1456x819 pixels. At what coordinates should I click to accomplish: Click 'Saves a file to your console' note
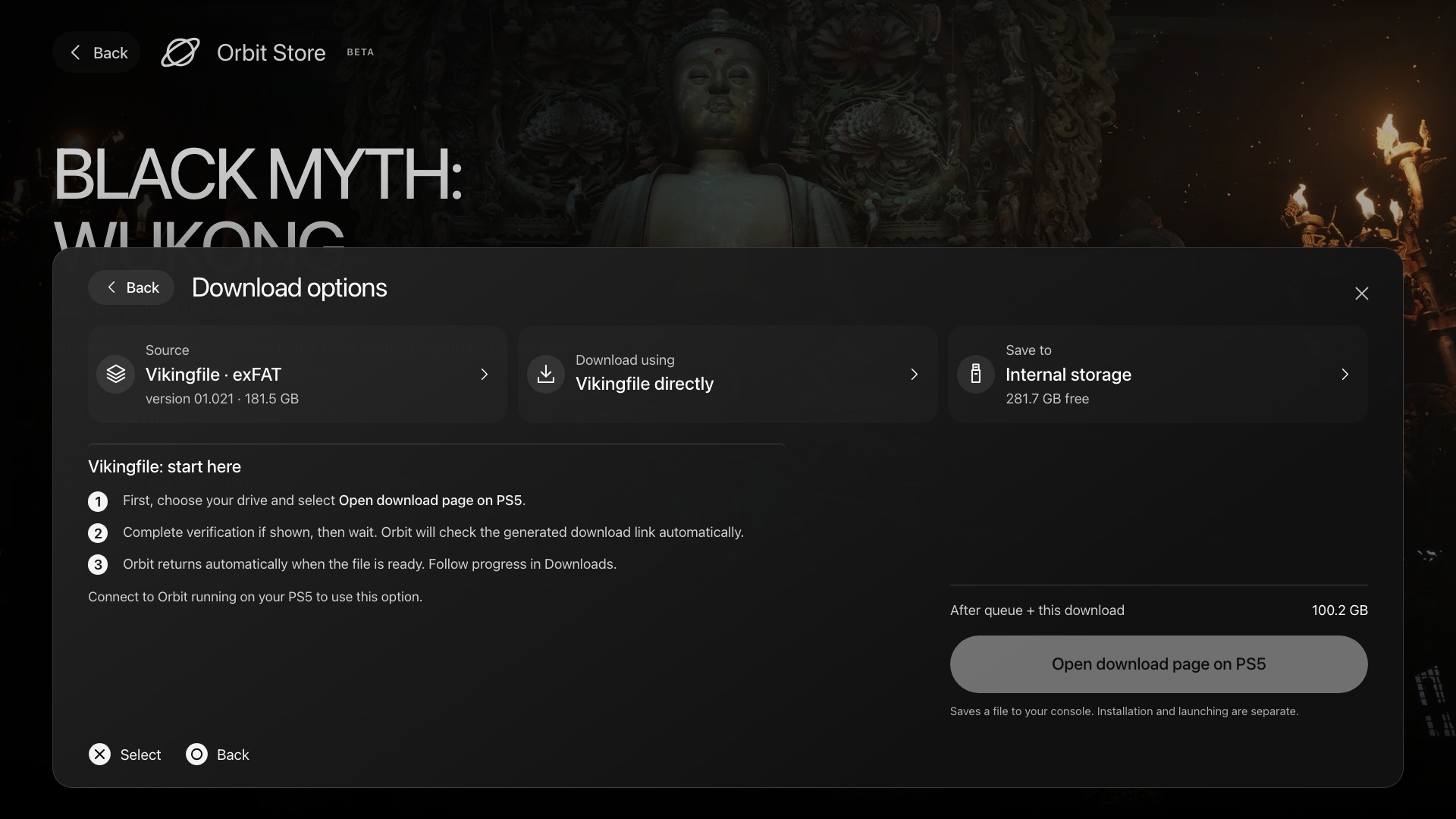[1124, 711]
